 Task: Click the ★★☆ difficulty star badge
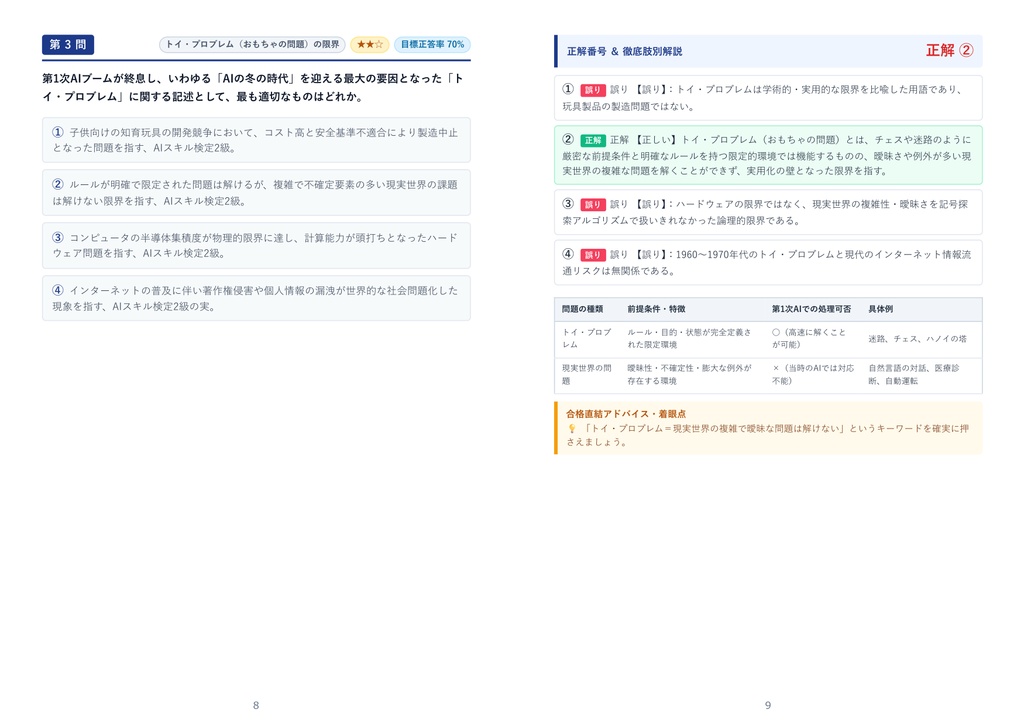pos(370,44)
